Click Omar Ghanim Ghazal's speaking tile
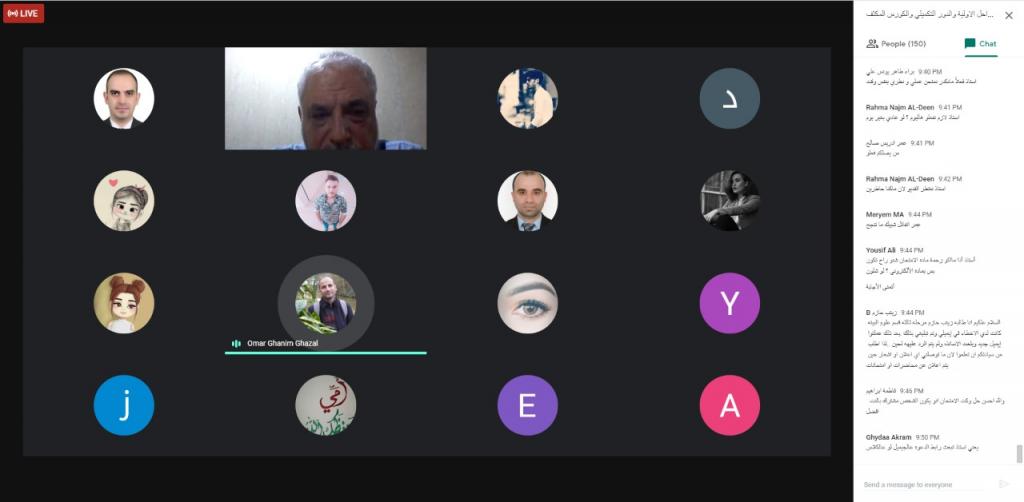 [326, 303]
